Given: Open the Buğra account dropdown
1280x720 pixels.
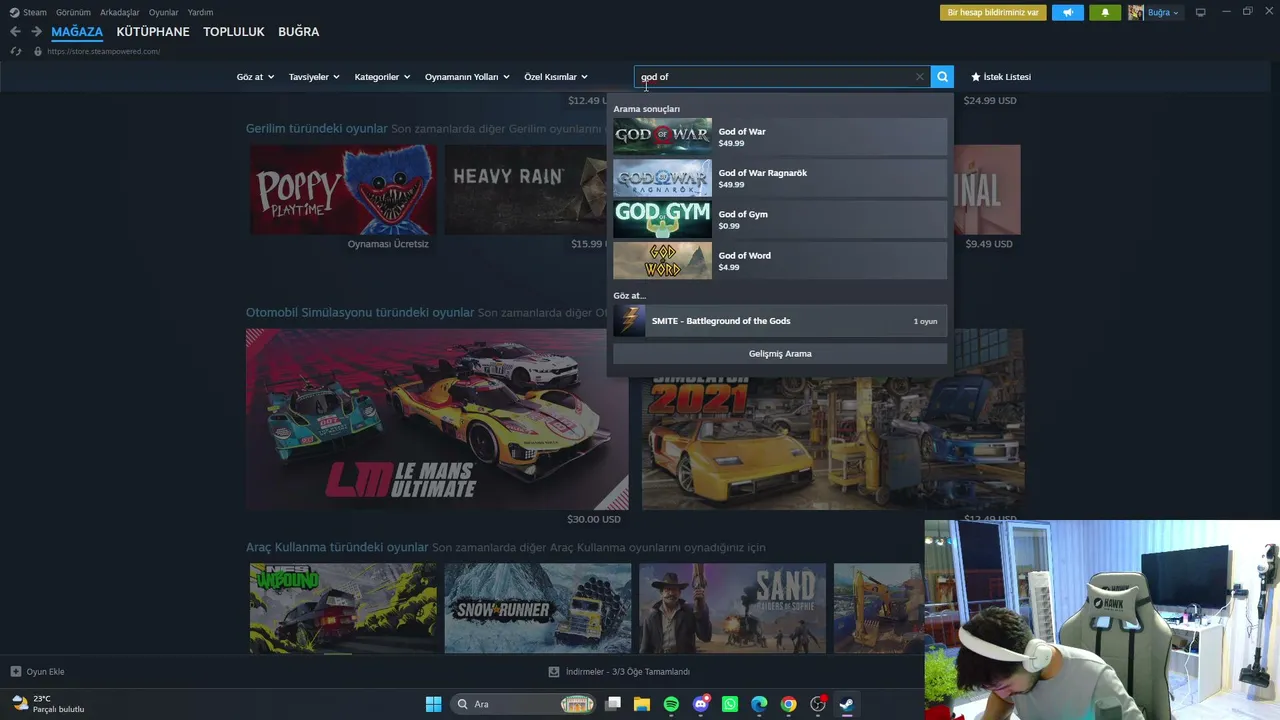Looking at the screenshot, I should 1163,13.
